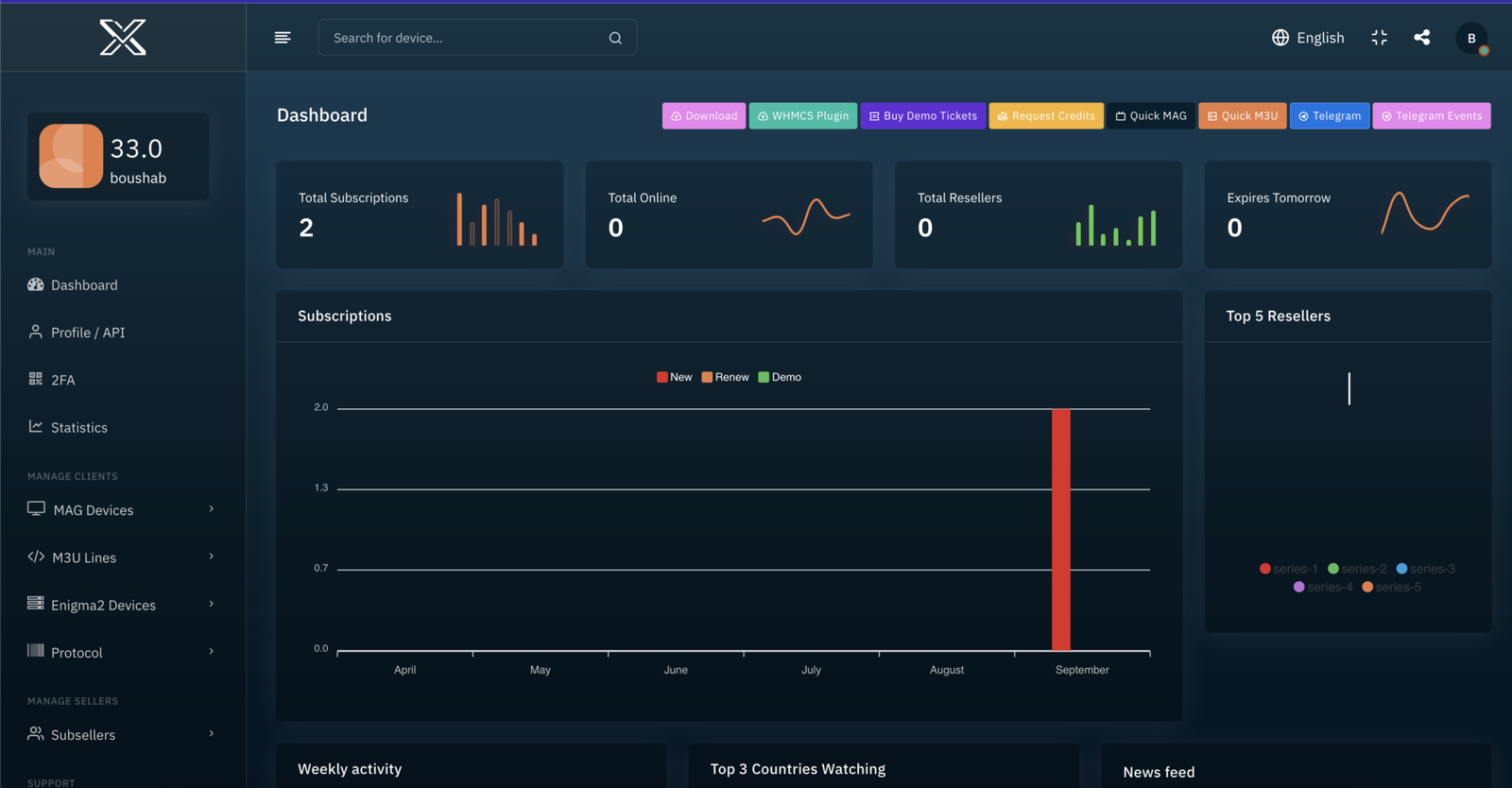Click the Top 5 Resellers heading

click(1279, 316)
